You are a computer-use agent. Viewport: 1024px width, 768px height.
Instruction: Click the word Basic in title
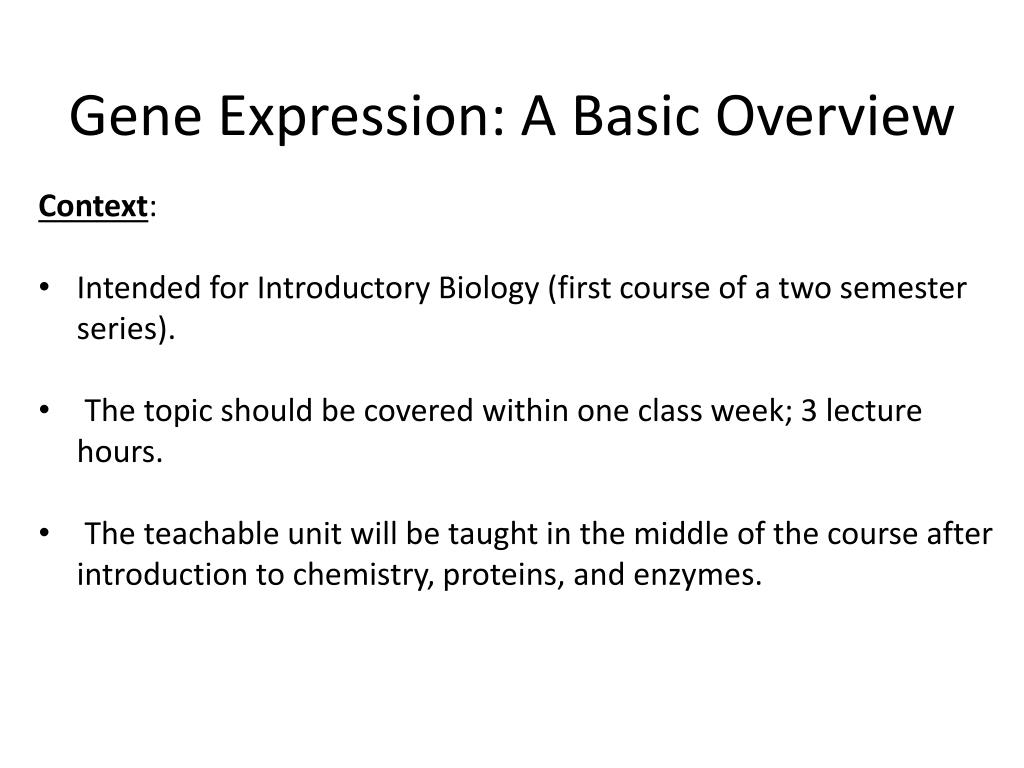click(x=635, y=118)
